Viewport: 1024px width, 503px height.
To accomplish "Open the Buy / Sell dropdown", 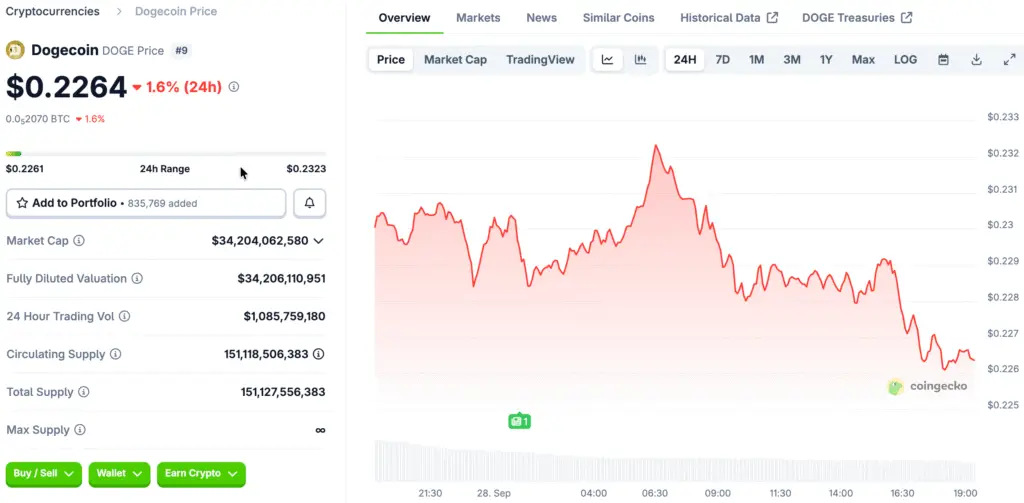I will [45, 473].
